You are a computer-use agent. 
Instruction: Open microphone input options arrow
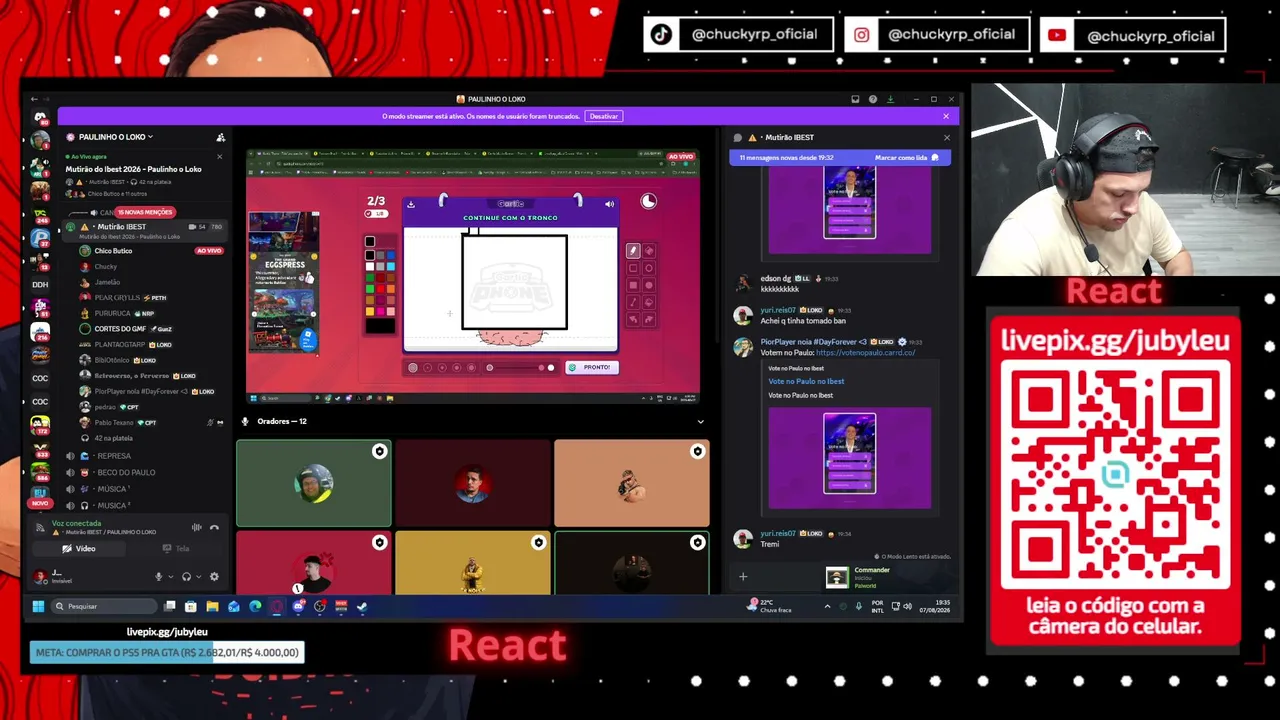(169, 577)
